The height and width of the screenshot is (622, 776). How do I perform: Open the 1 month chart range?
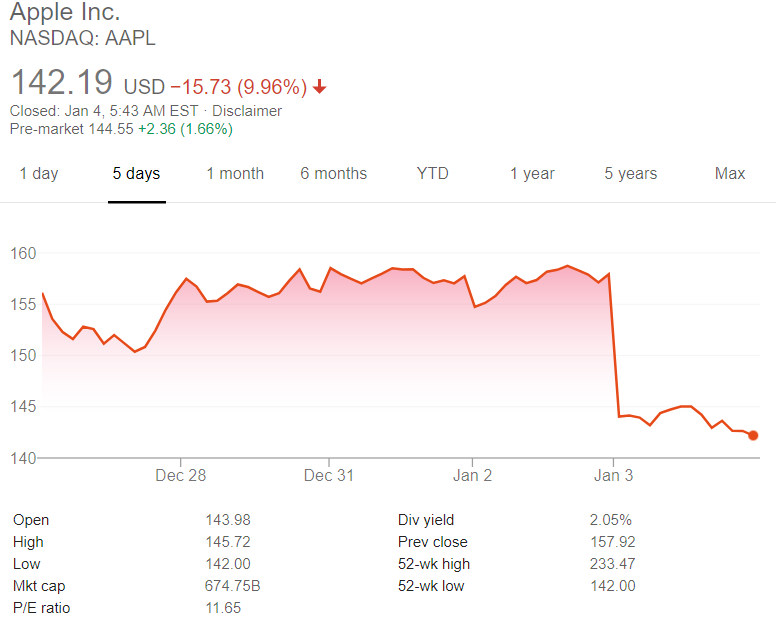point(235,174)
